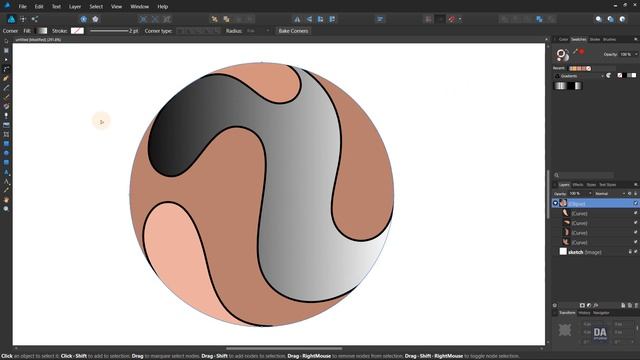The height and width of the screenshot is (360, 640).
Task: Select the Pencil tool
Action: (x=6, y=88)
